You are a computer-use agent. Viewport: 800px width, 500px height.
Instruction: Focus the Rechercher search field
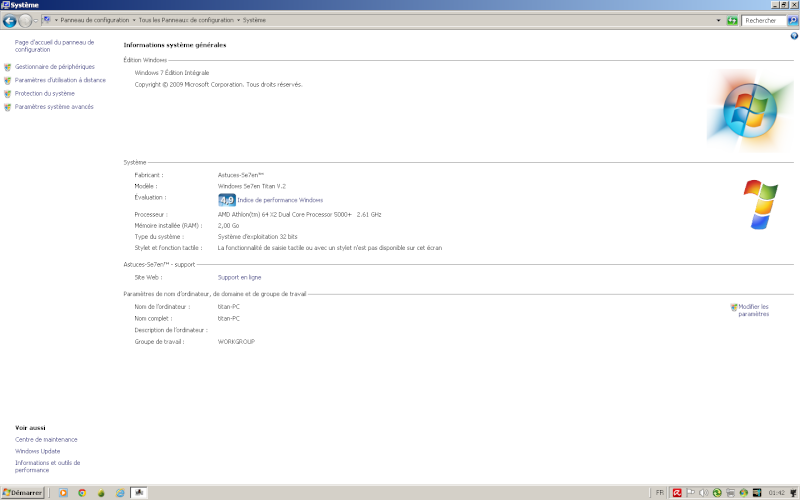click(764, 20)
